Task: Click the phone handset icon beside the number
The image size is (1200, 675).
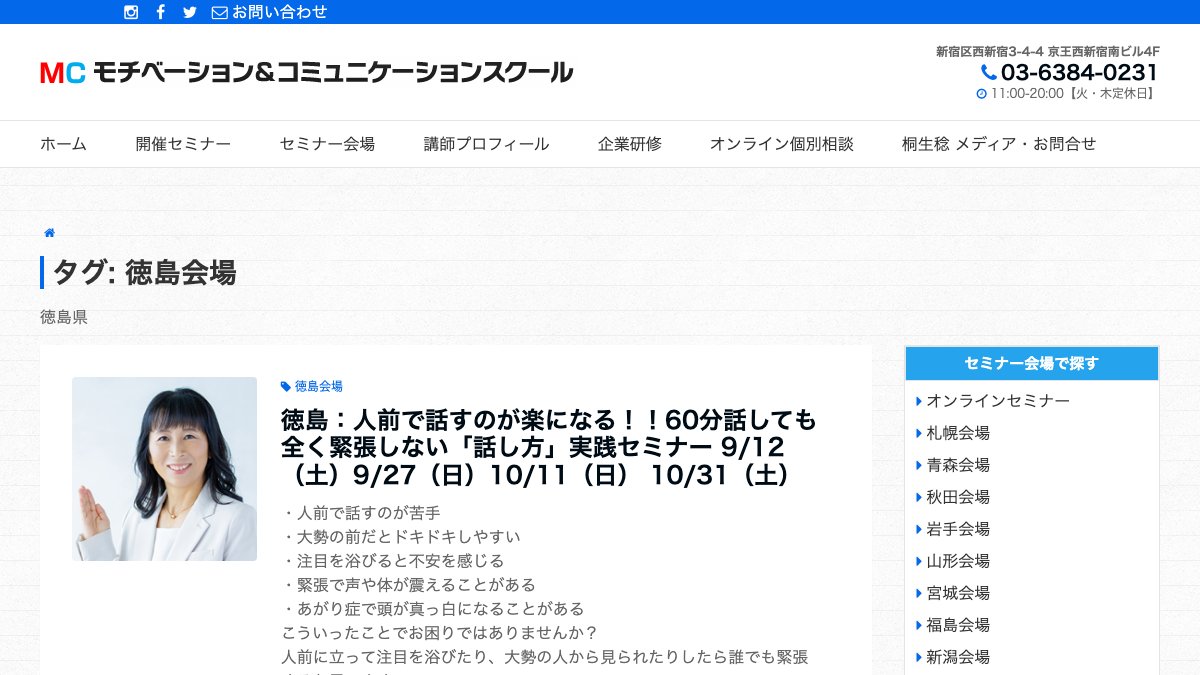Action: [x=988, y=72]
